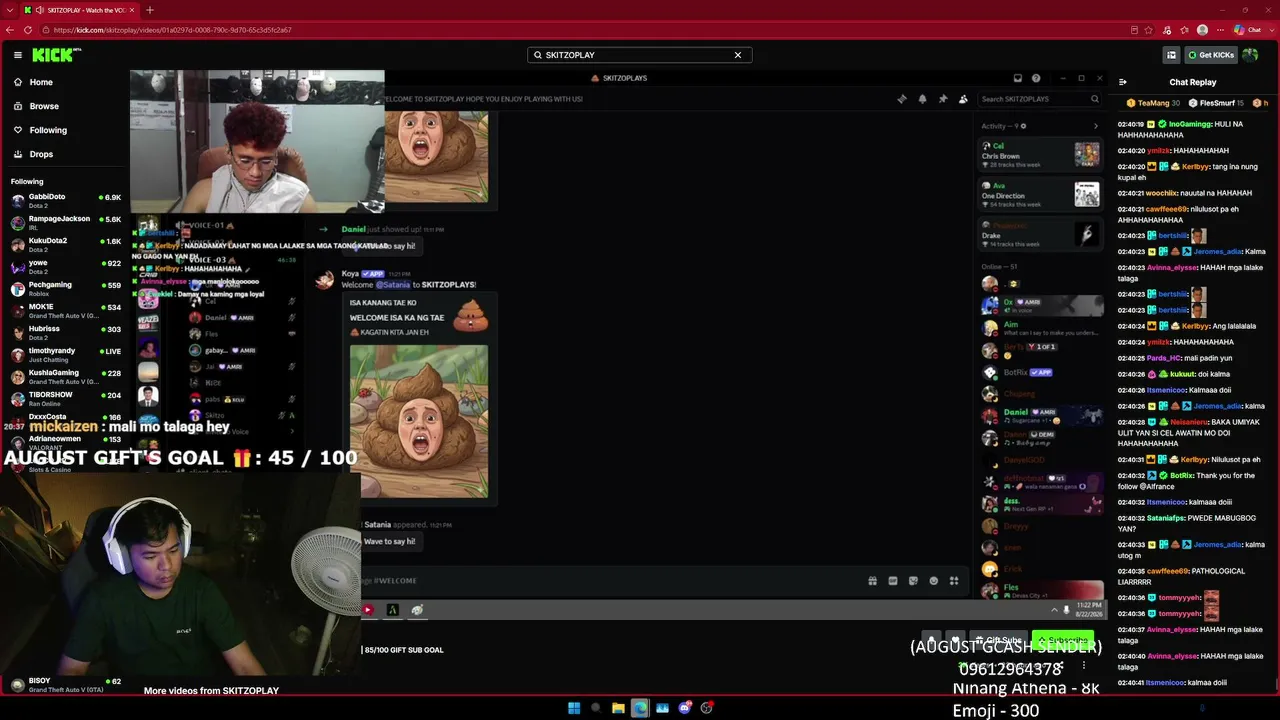Open the Kick sidebar hamburger menu
The width and height of the screenshot is (1280, 720).
18,55
